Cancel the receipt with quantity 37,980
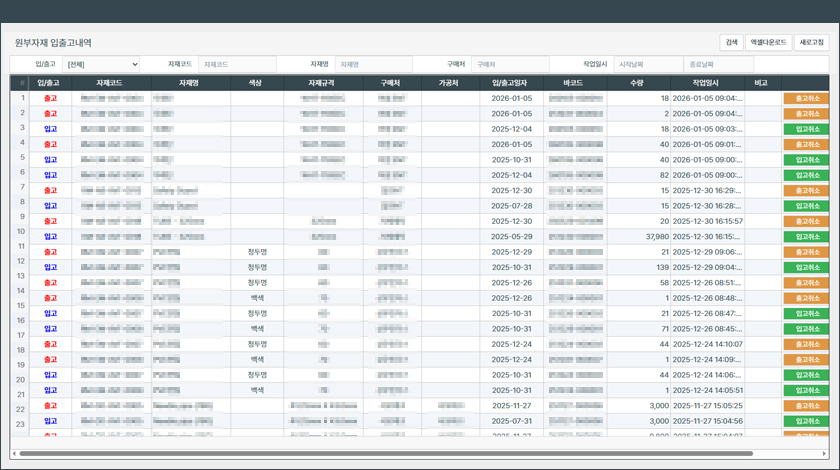The width and height of the screenshot is (840, 470). click(805, 237)
